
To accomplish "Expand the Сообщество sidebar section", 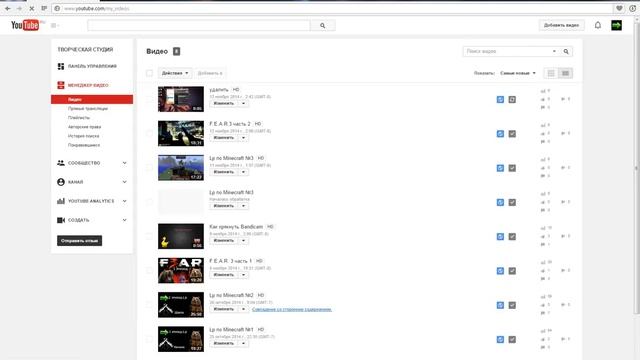I will pyautogui.click(x=124, y=163).
